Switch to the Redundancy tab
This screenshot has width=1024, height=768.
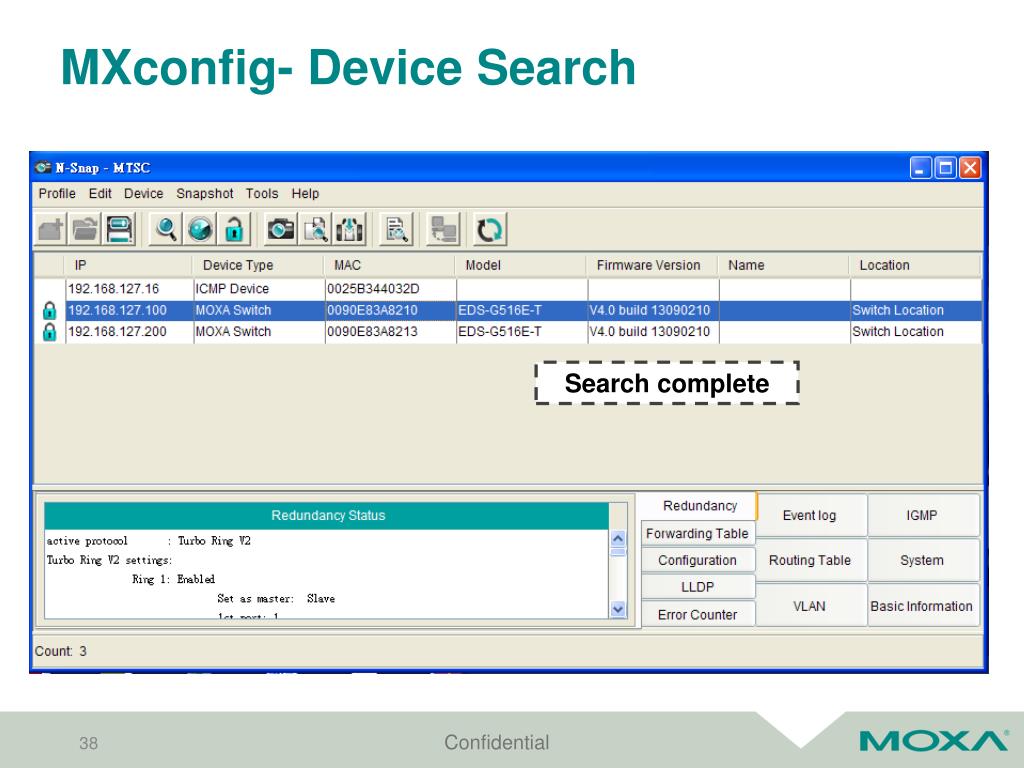(699, 506)
